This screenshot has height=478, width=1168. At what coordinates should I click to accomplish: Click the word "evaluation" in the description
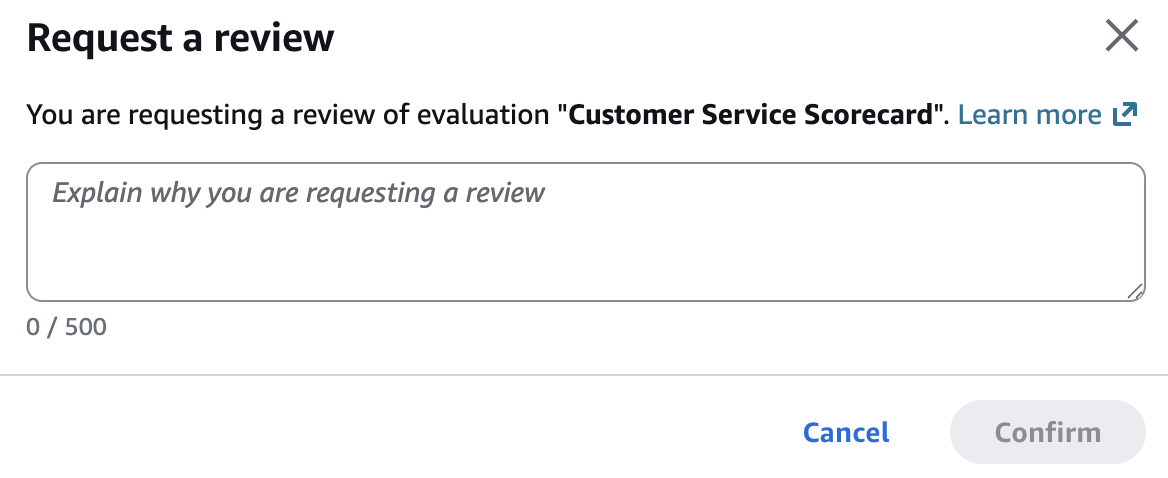click(492, 115)
